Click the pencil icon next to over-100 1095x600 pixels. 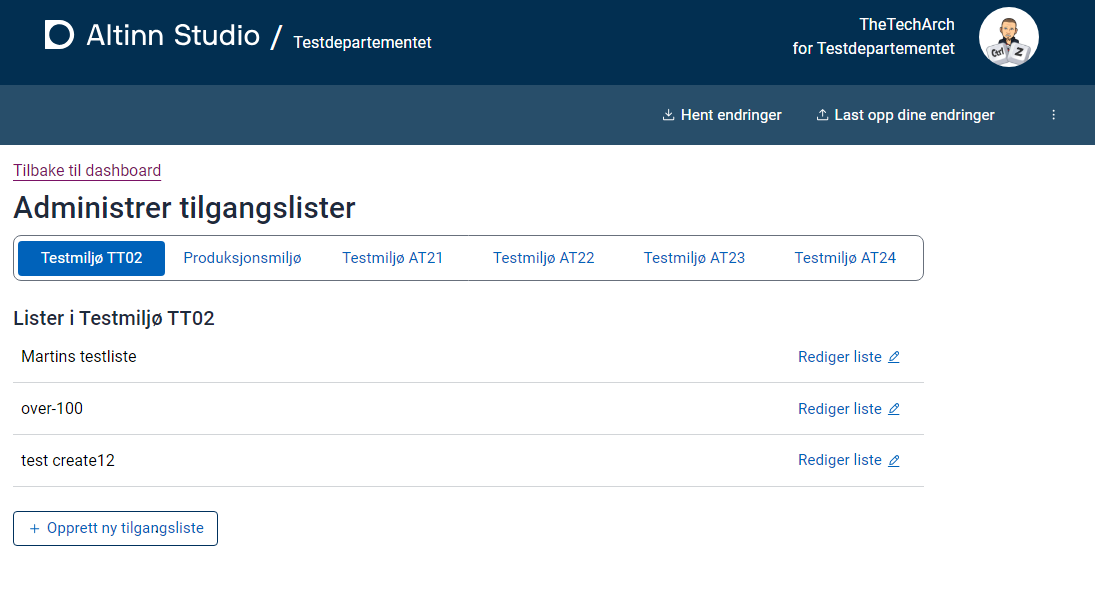point(893,408)
